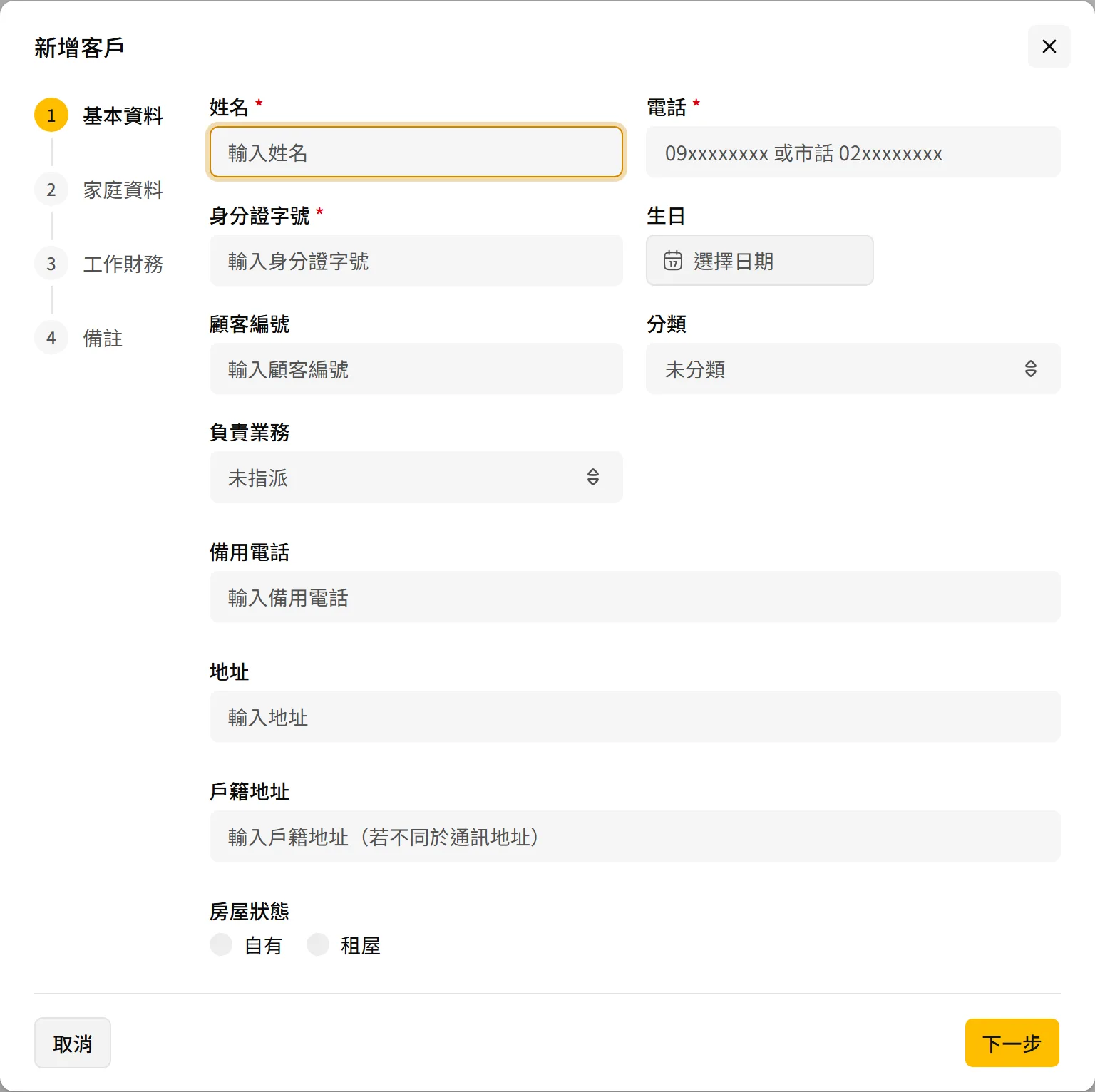This screenshot has width=1095, height=1092.
Task: Click the 電話 input field
Action: tap(853, 152)
